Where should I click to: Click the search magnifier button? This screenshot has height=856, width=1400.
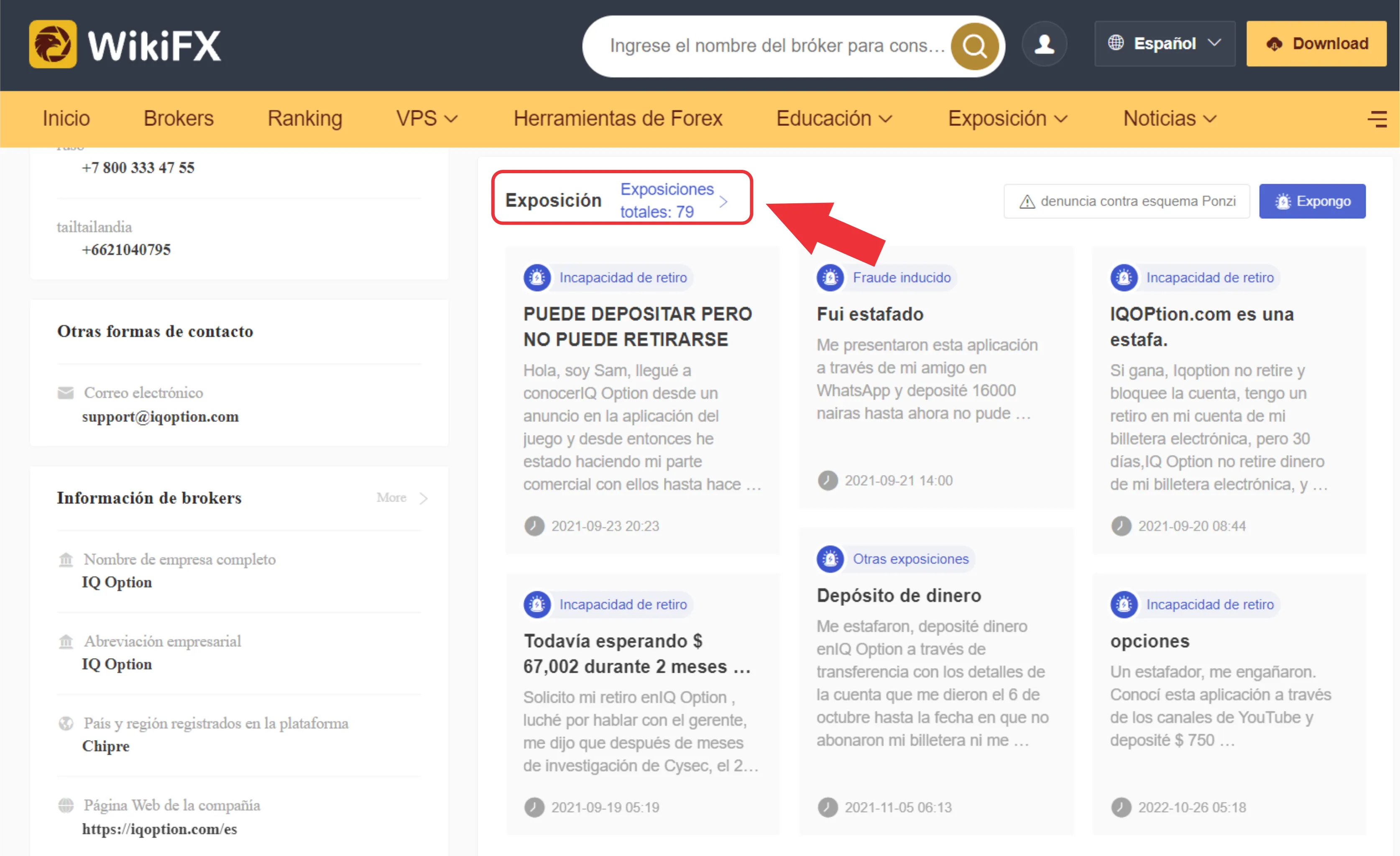point(975,46)
